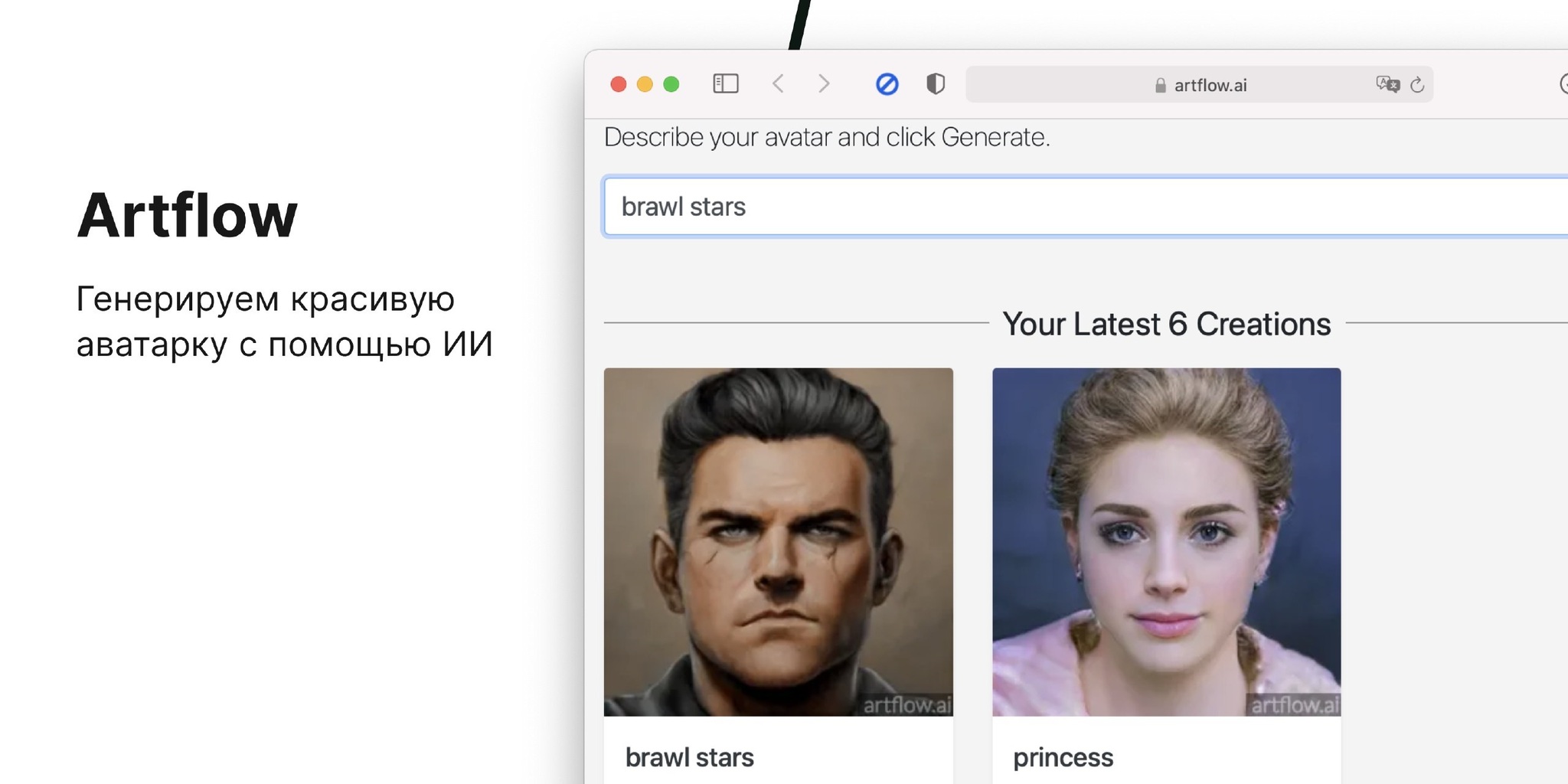Close the Safari window with red button
This screenshot has height=784, width=1568.
pos(619,84)
